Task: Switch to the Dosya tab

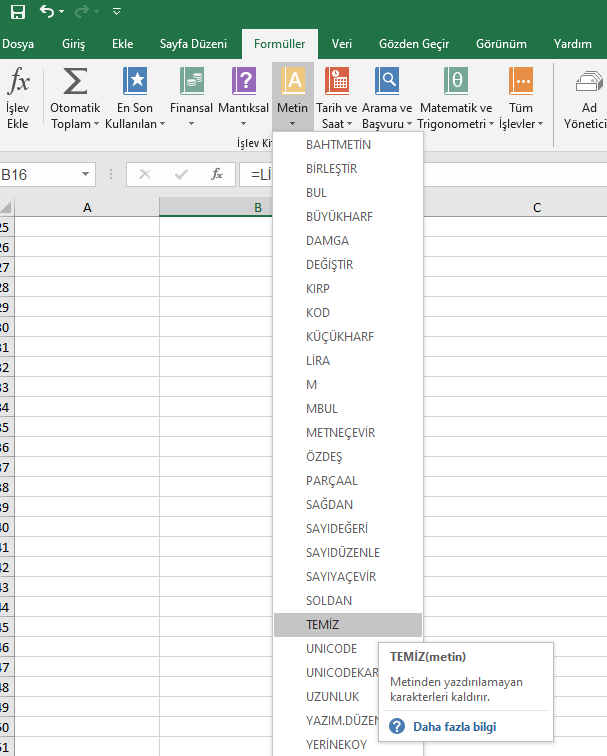Action: coord(18,44)
